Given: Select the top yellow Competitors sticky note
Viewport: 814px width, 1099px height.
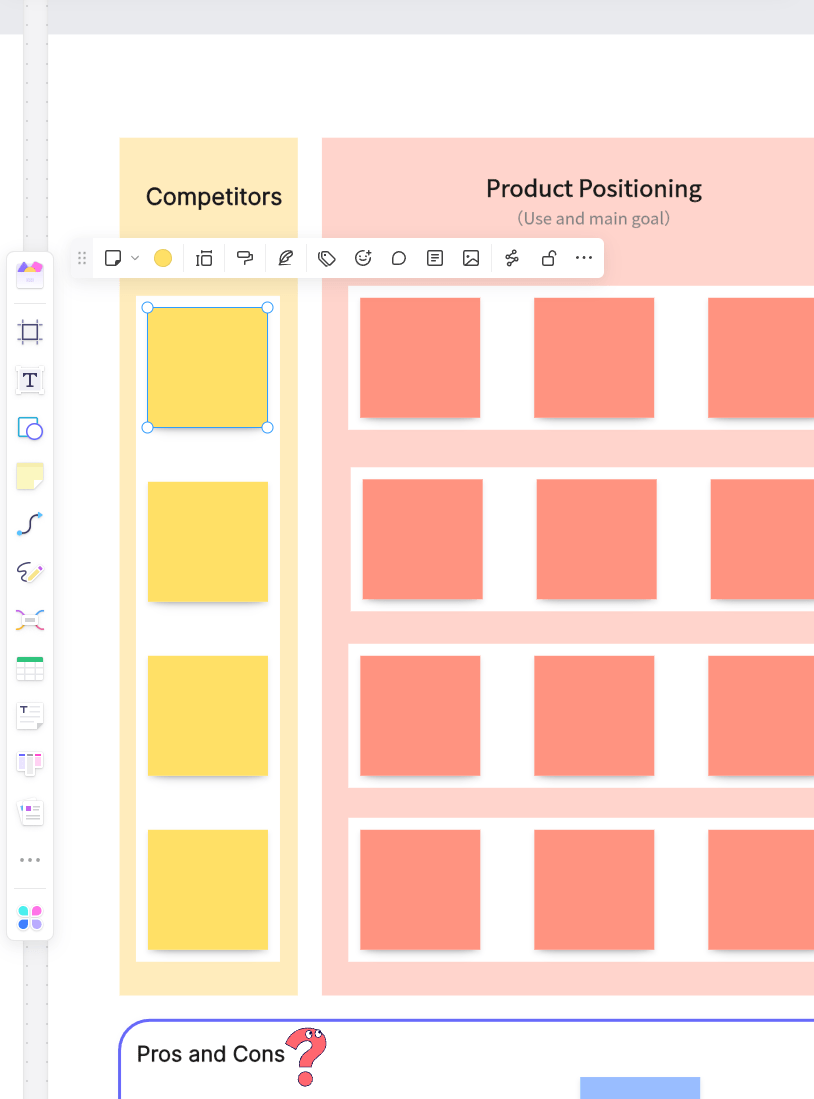Looking at the screenshot, I should (x=207, y=367).
